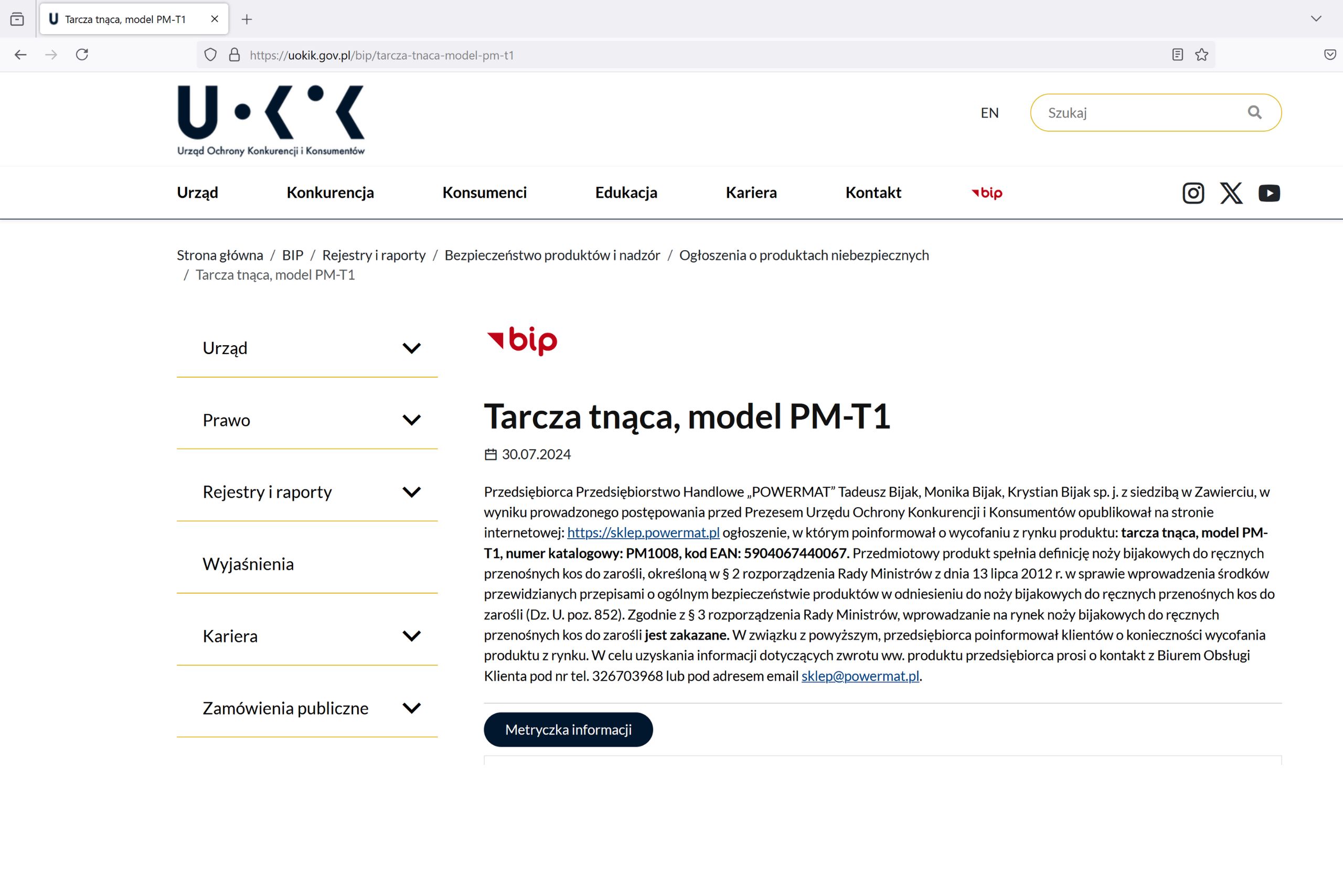Go to Strona główna breadcrumb
Image resolution: width=1343 pixels, height=896 pixels.
click(x=220, y=255)
